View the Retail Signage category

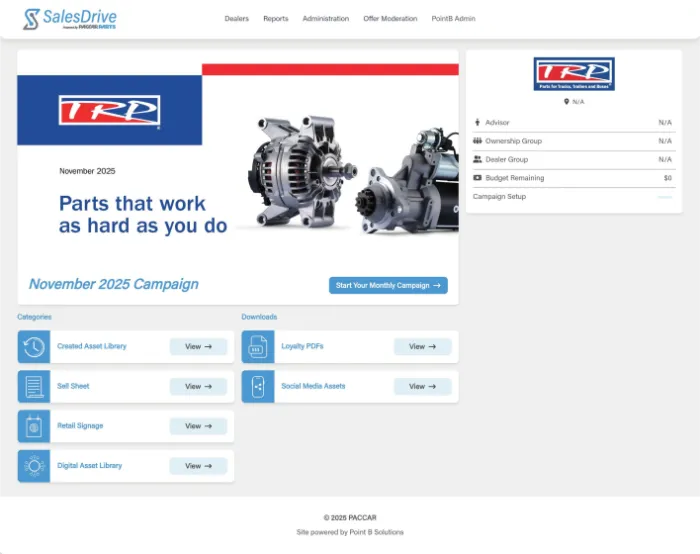coord(198,426)
